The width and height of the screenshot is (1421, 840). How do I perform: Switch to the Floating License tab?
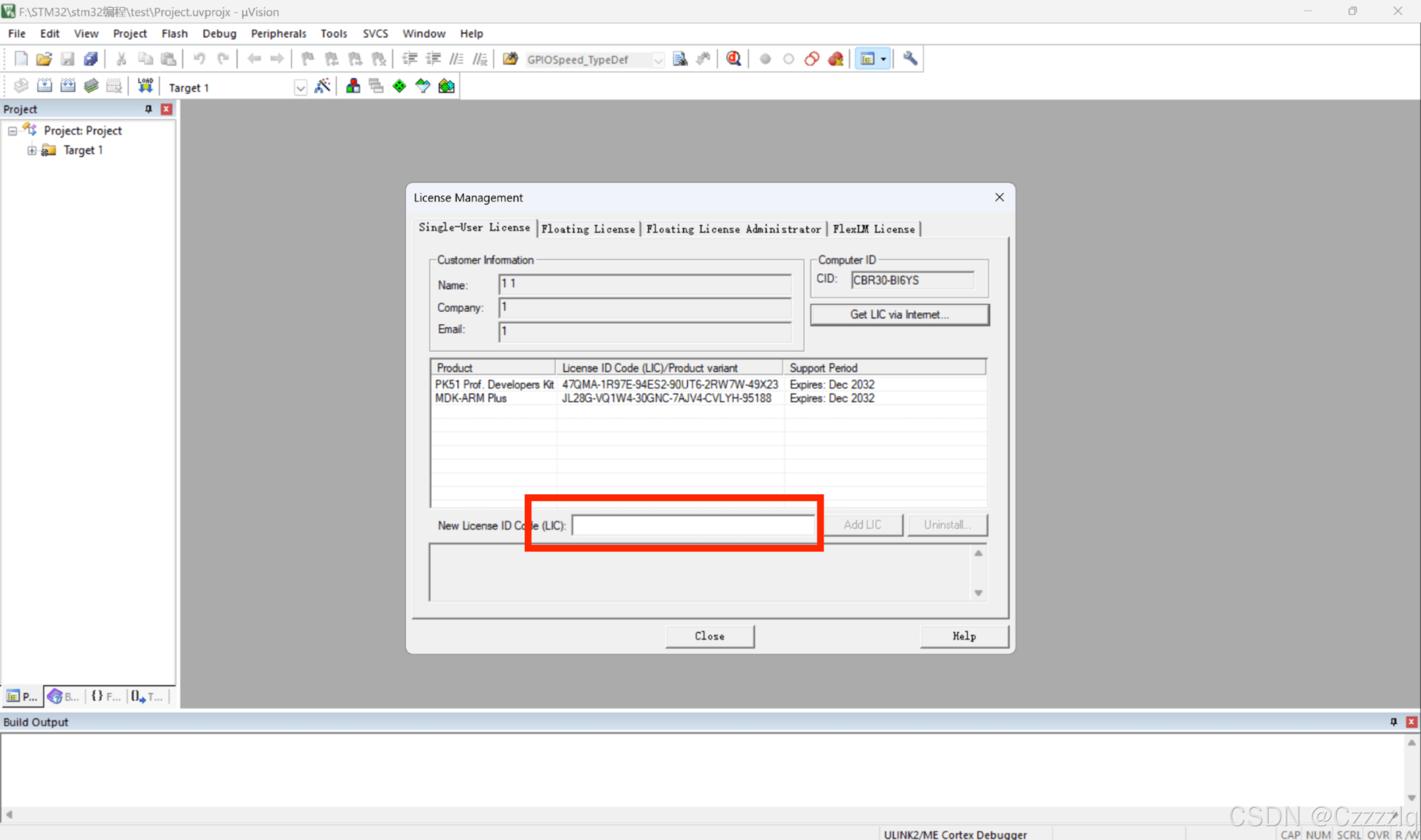pyautogui.click(x=587, y=229)
